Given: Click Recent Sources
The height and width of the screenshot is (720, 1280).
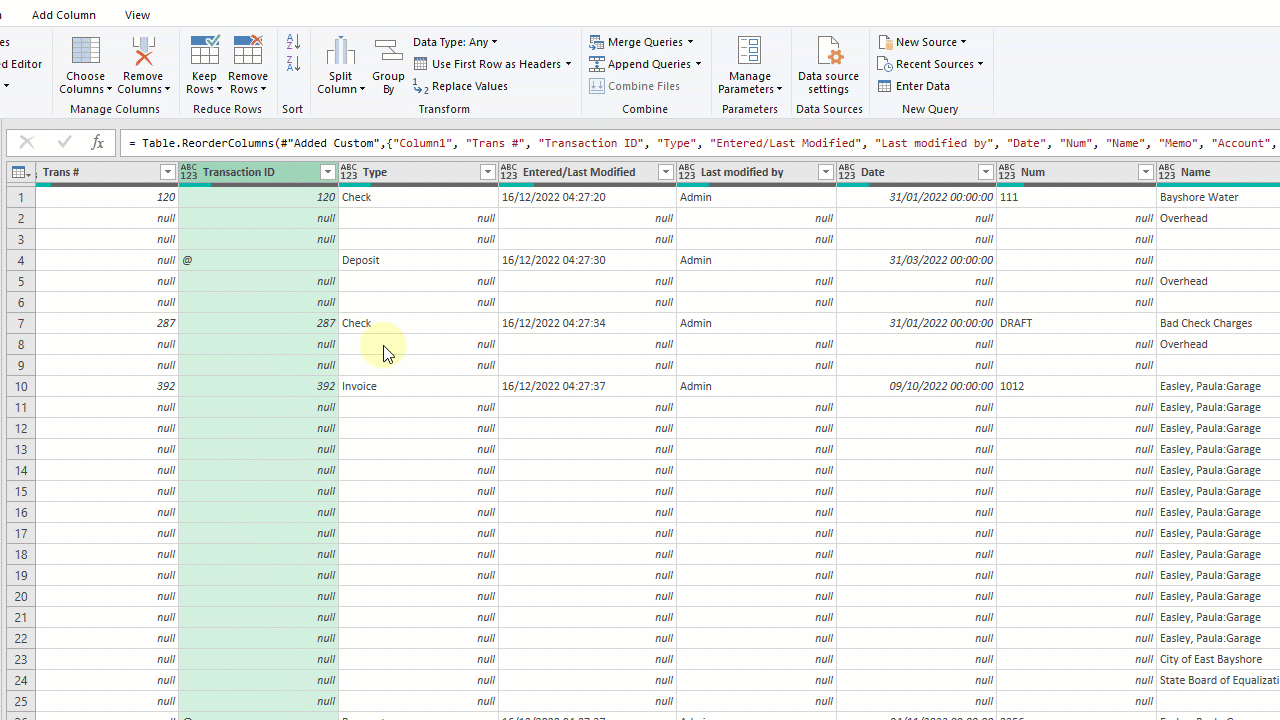Looking at the screenshot, I should [931, 63].
